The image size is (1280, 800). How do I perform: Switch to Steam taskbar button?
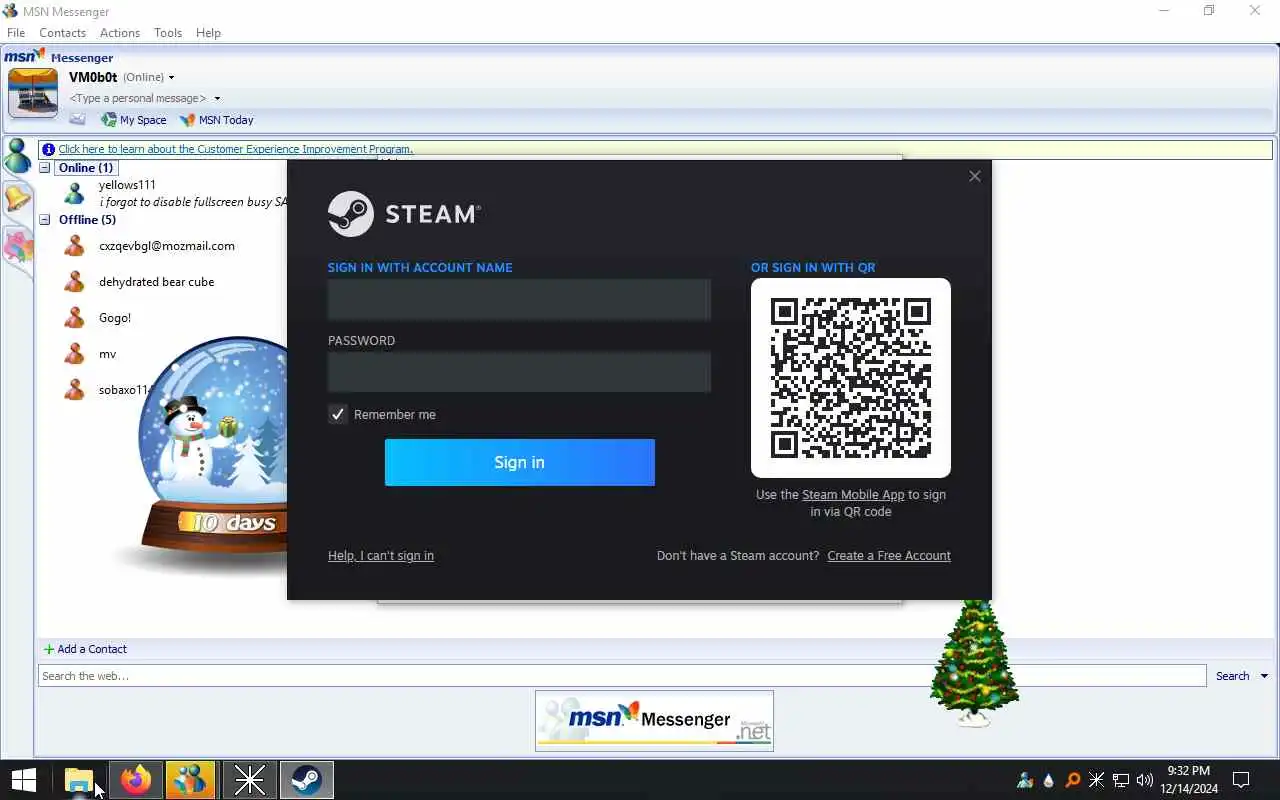tap(306, 780)
